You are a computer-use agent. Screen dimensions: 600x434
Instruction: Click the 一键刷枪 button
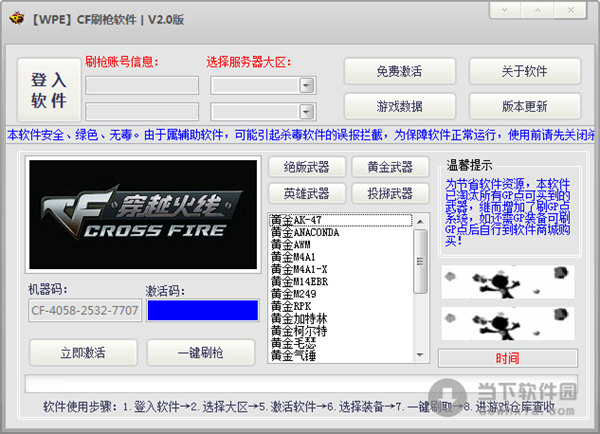pos(201,352)
